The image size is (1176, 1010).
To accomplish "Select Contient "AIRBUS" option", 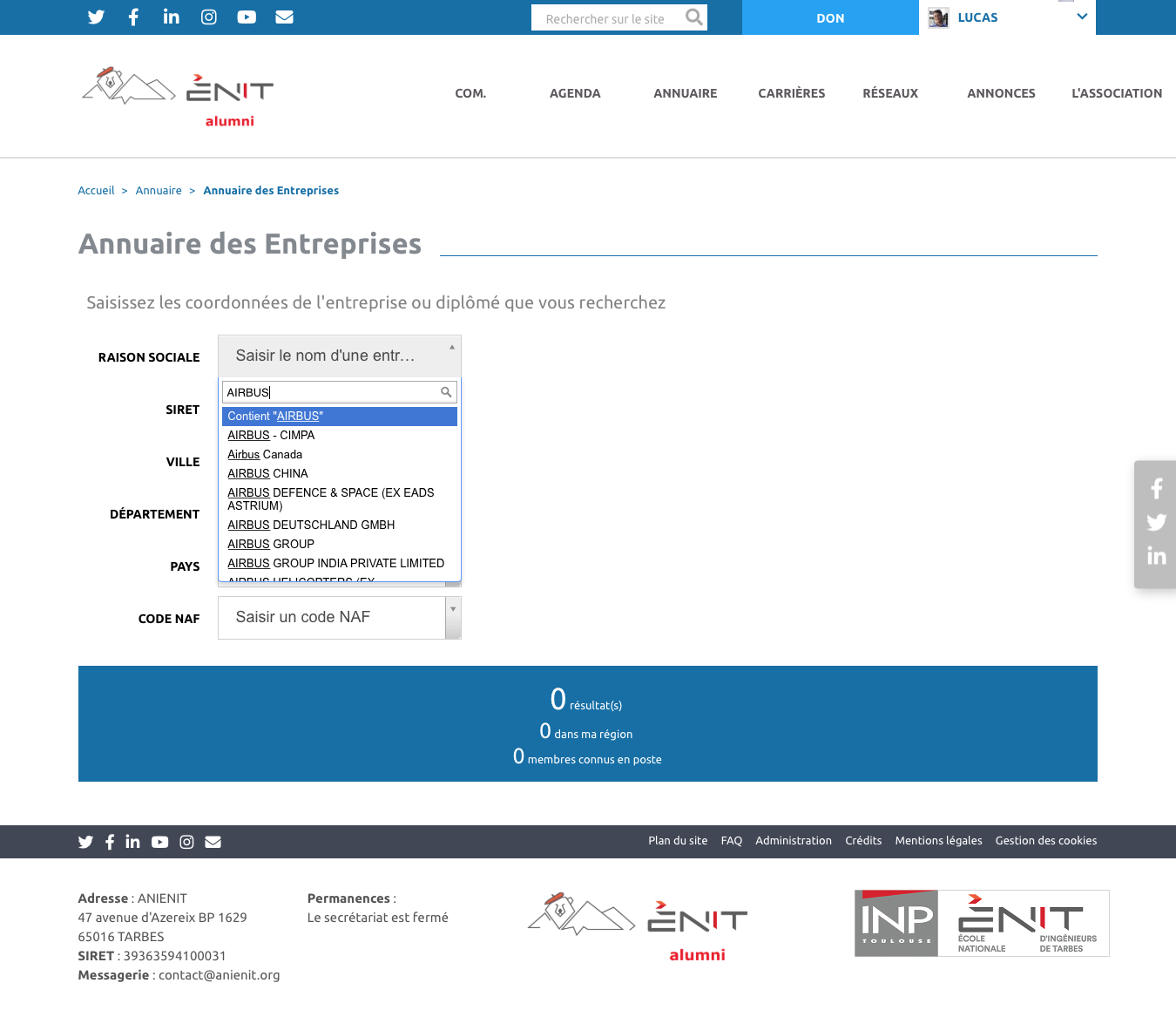I will 340,417.
